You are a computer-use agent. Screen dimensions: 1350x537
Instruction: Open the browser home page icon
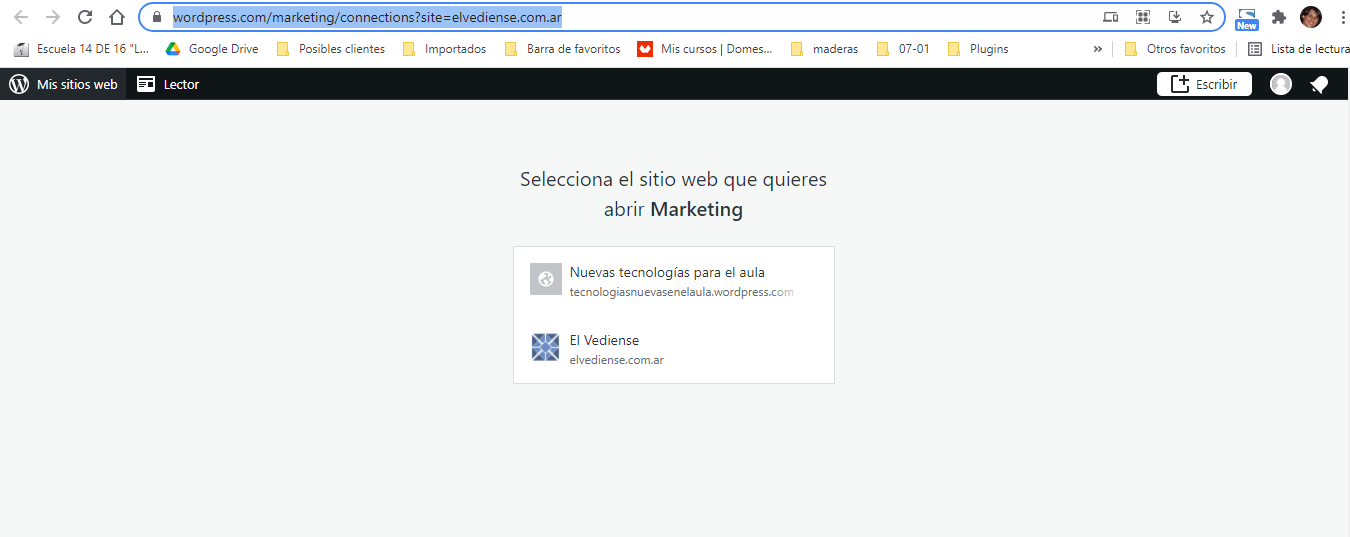[x=117, y=17]
